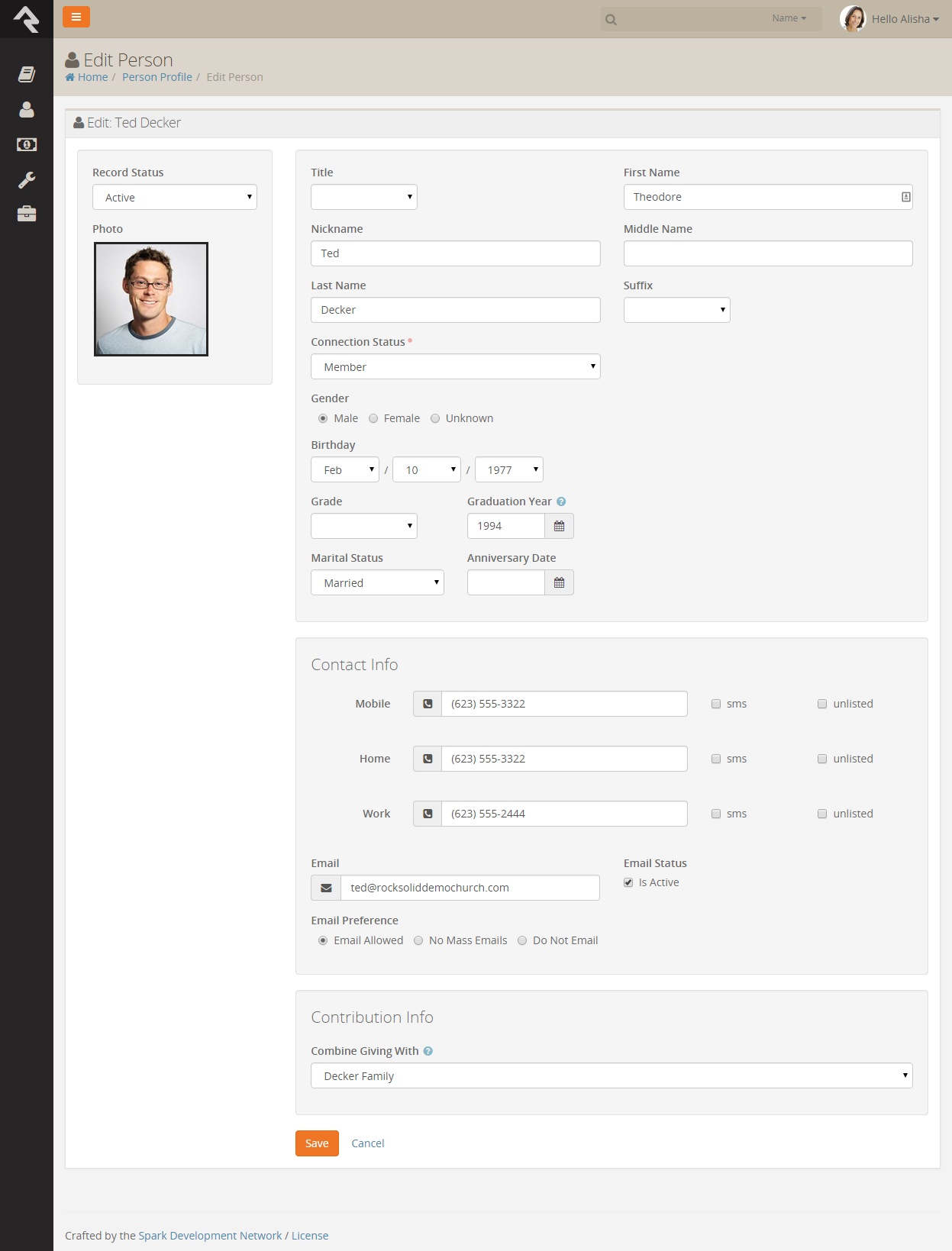Open the Graduation Year calendar picker
Viewport: 952px width, 1251px height.
point(559,526)
